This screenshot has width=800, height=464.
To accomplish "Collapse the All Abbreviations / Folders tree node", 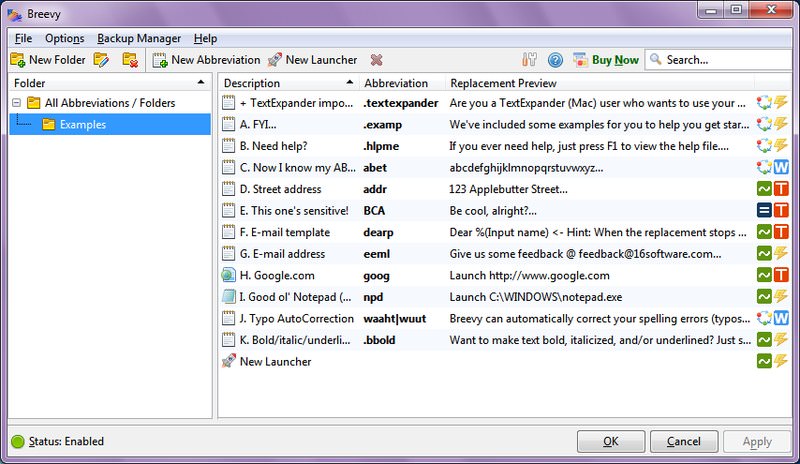I will coord(16,103).
